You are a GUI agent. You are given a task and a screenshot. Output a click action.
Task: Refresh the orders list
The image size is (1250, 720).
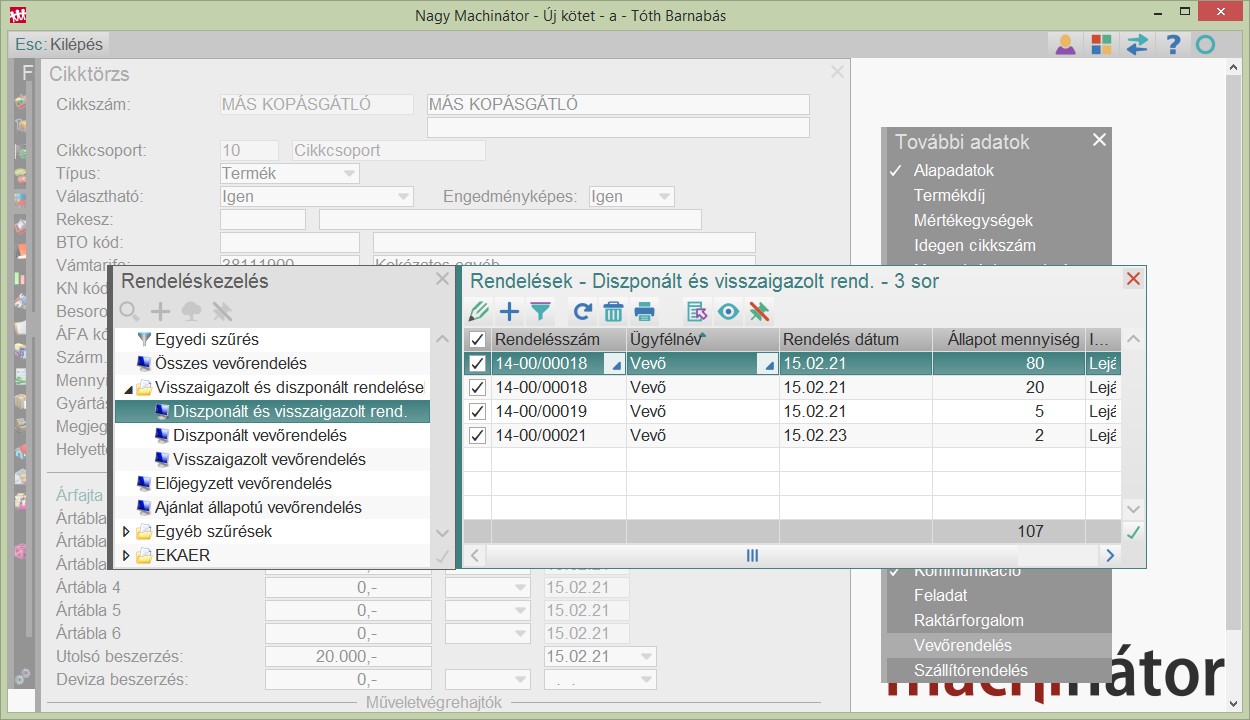pos(583,311)
